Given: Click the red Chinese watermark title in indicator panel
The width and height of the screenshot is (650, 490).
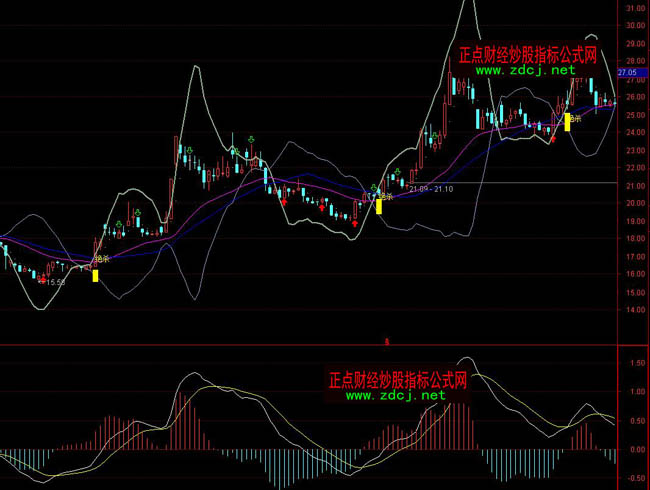Looking at the screenshot, I should tap(398, 380).
